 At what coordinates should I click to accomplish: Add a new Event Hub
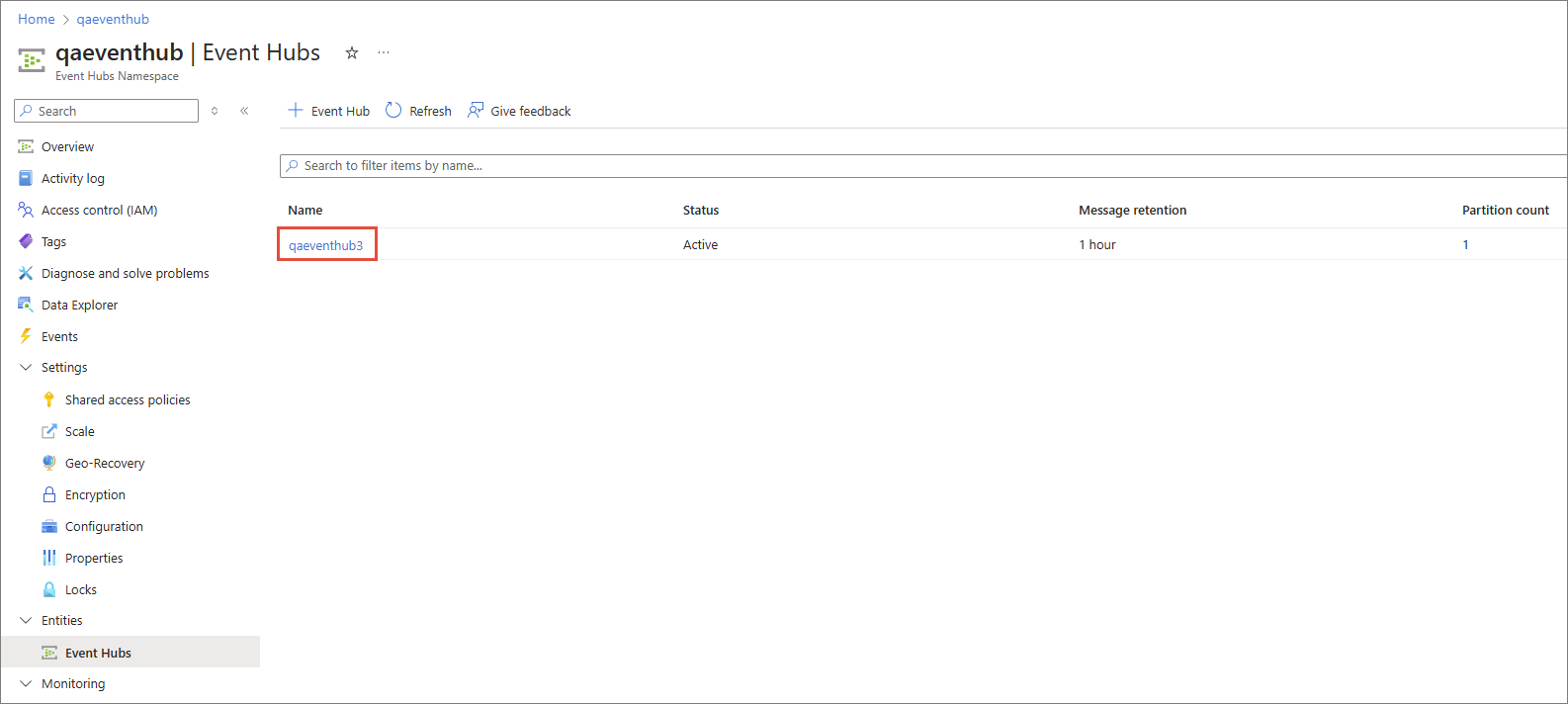[x=329, y=111]
